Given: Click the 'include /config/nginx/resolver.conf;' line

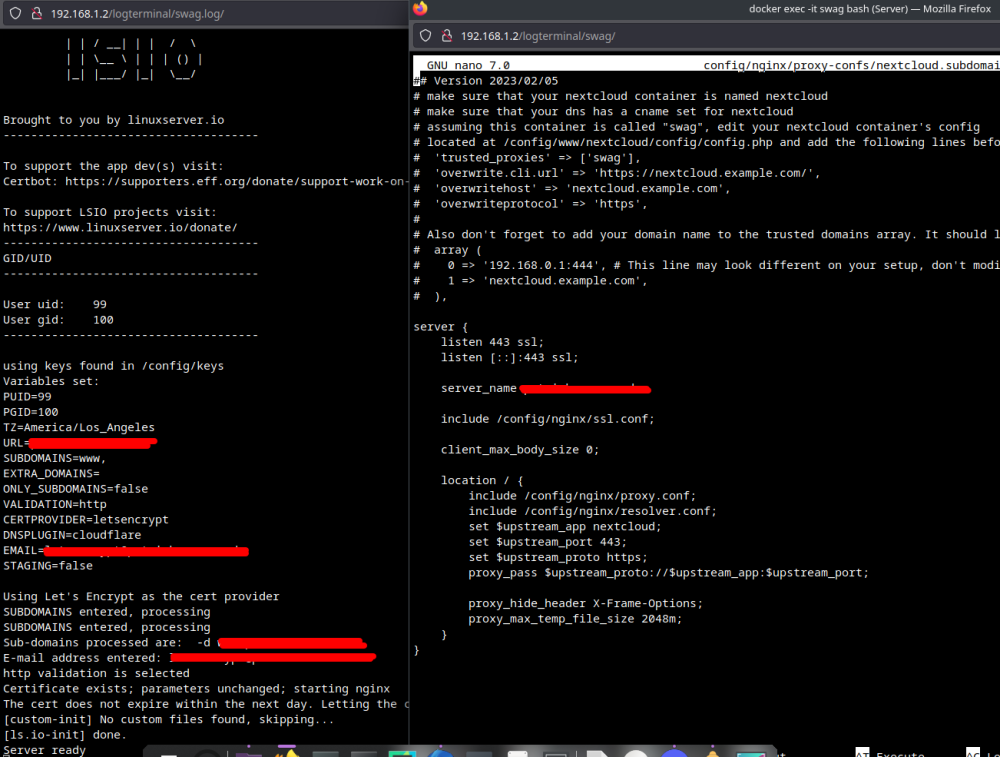Looking at the screenshot, I should [592, 511].
